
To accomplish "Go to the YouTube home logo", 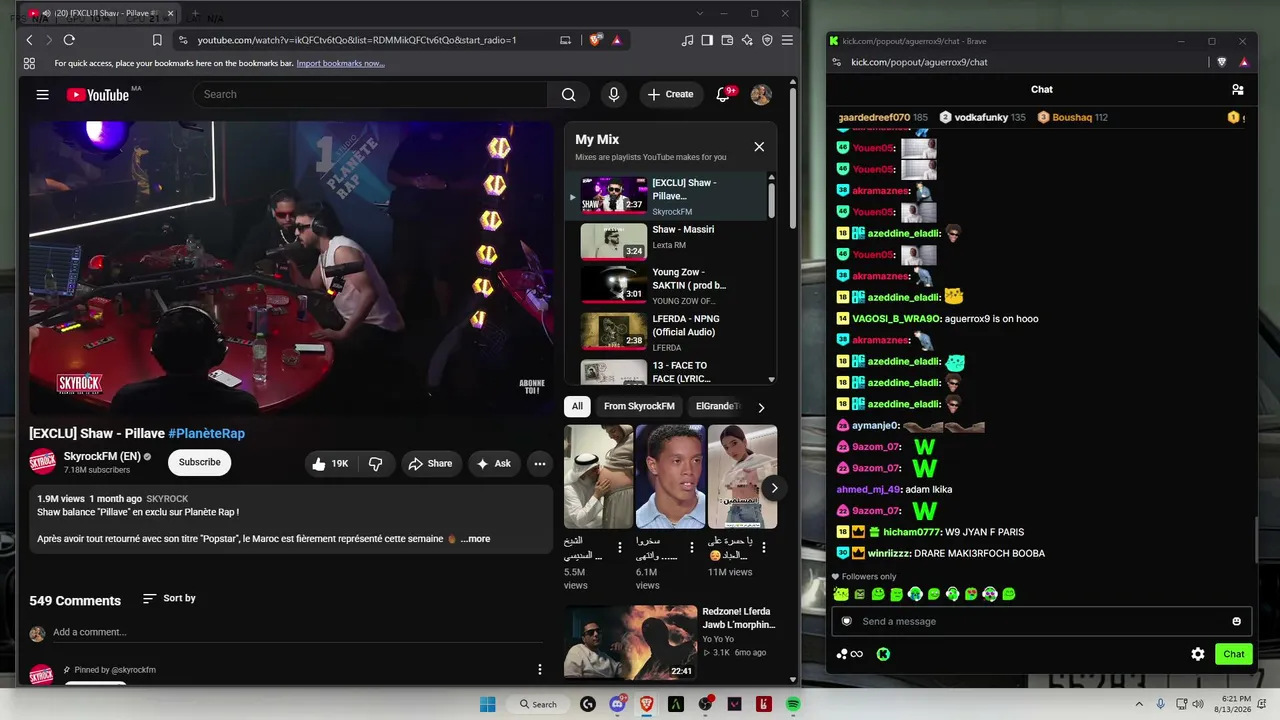I will click(x=98, y=95).
